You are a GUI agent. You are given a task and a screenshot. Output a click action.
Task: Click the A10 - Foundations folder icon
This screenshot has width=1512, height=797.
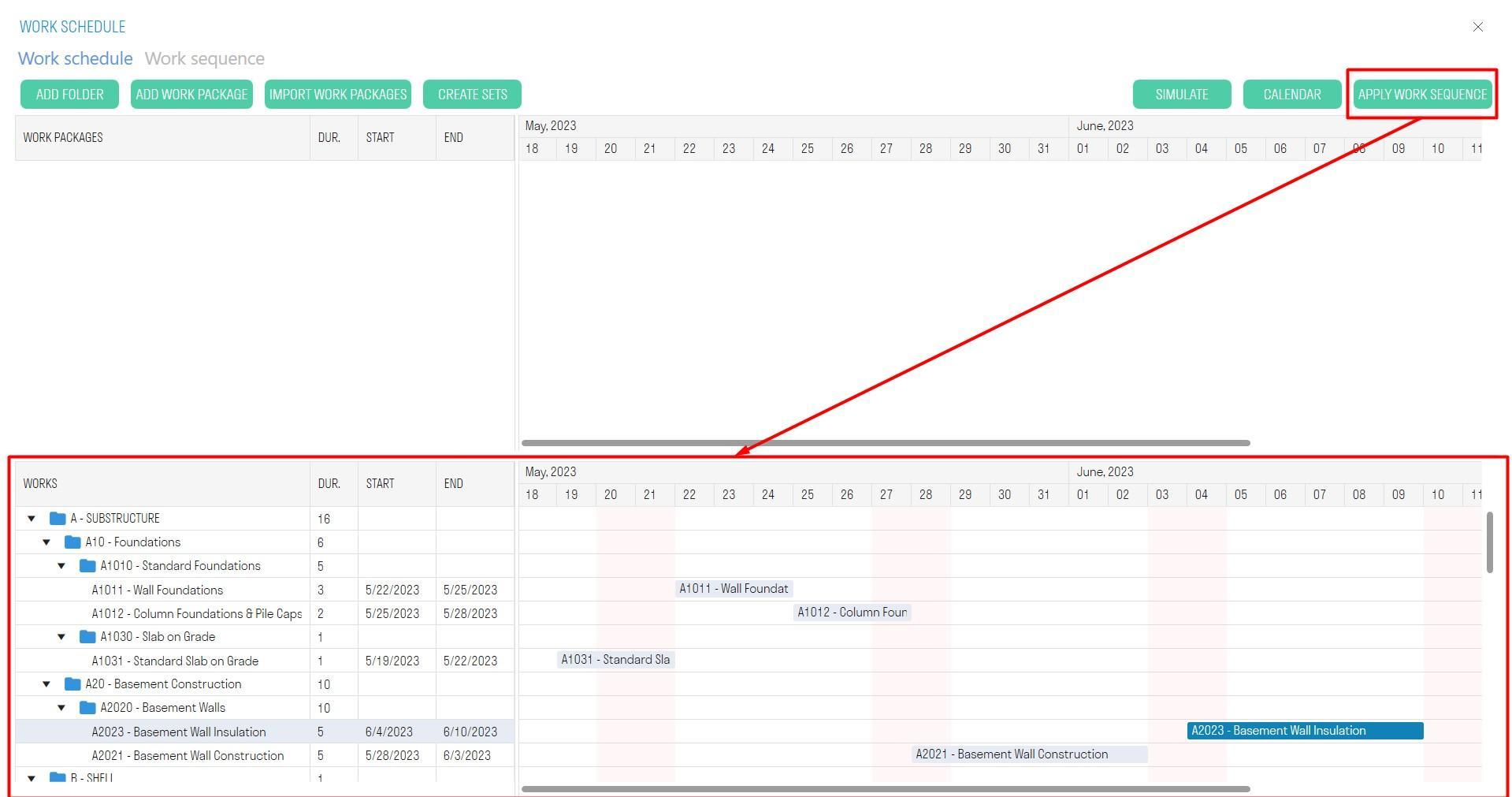[x=72, y=542]
